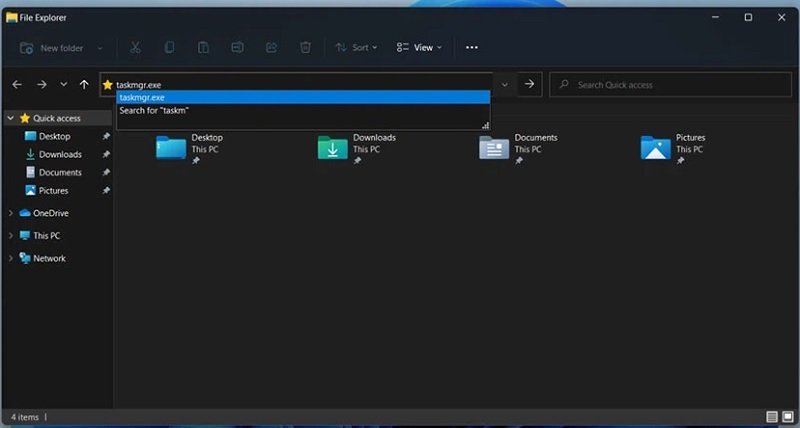Select OneDrive in the sidebar

pos(51,213)
